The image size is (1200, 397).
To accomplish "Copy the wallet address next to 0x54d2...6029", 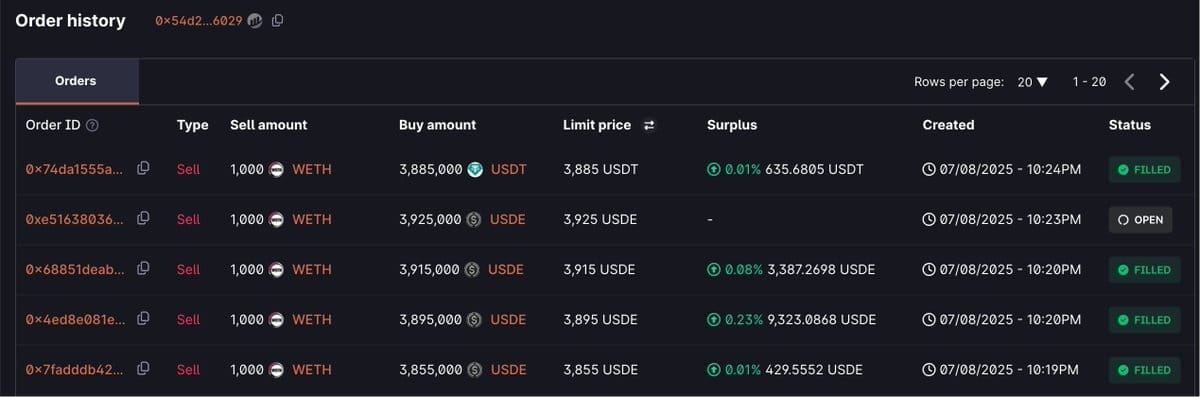I will coord(278,20).
